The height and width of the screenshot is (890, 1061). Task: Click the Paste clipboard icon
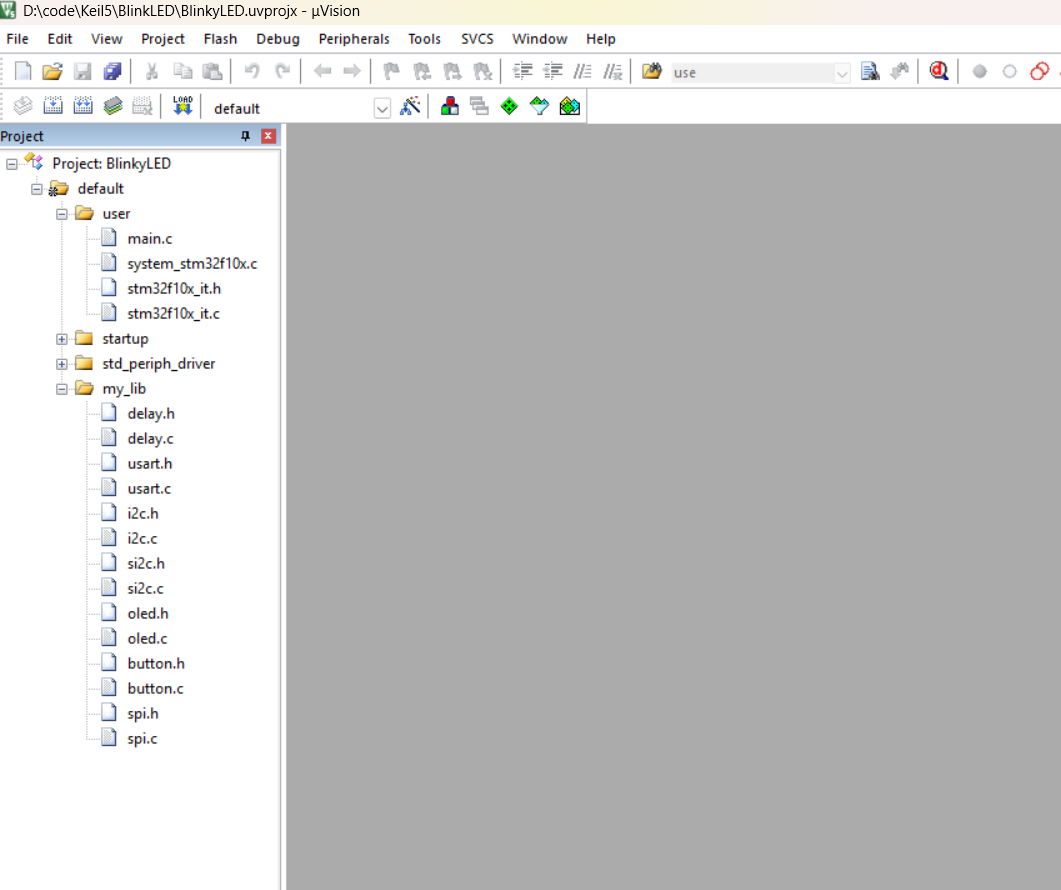212,71
